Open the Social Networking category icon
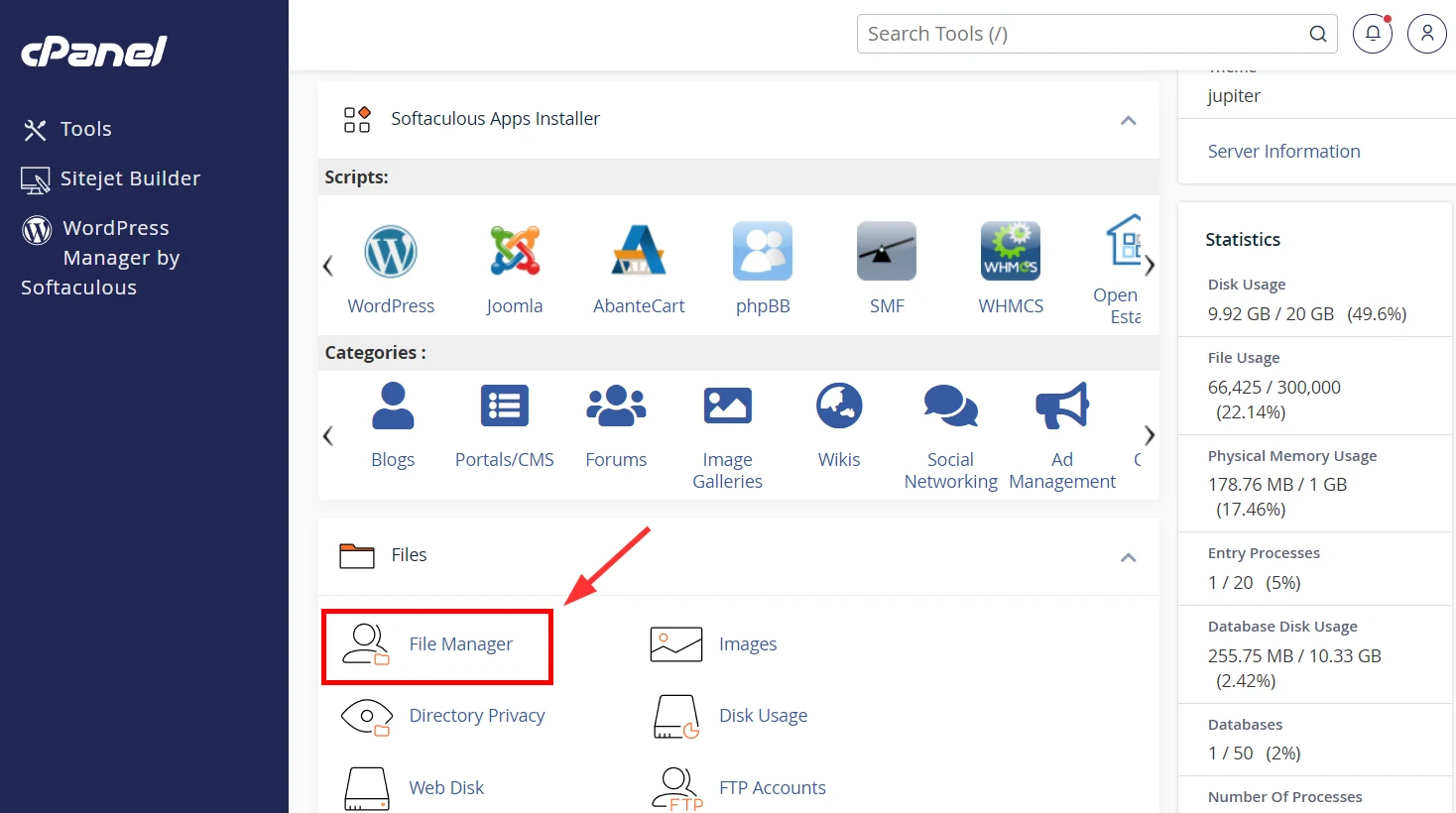The height and width of the screenshot is (813, 1456). [951, 406]
